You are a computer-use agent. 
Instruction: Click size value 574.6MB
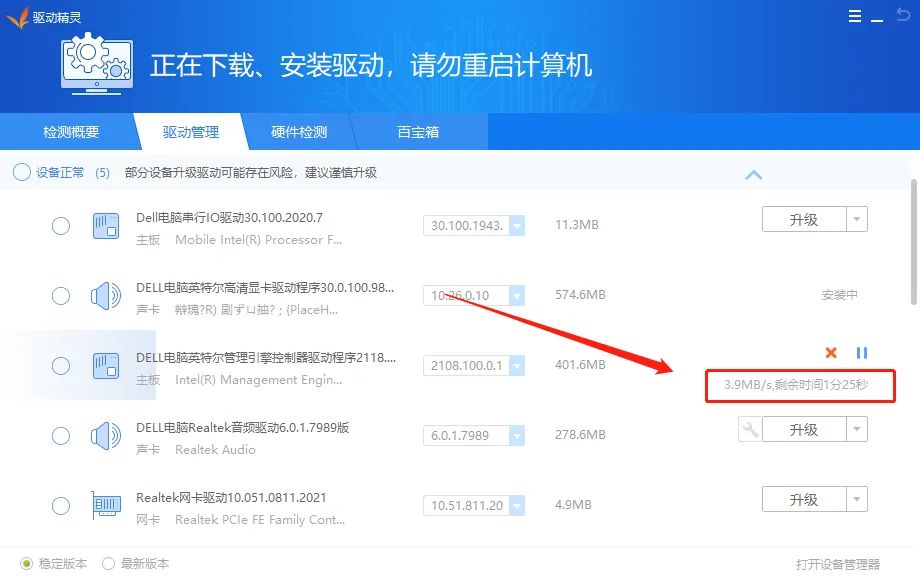point(580,295)
